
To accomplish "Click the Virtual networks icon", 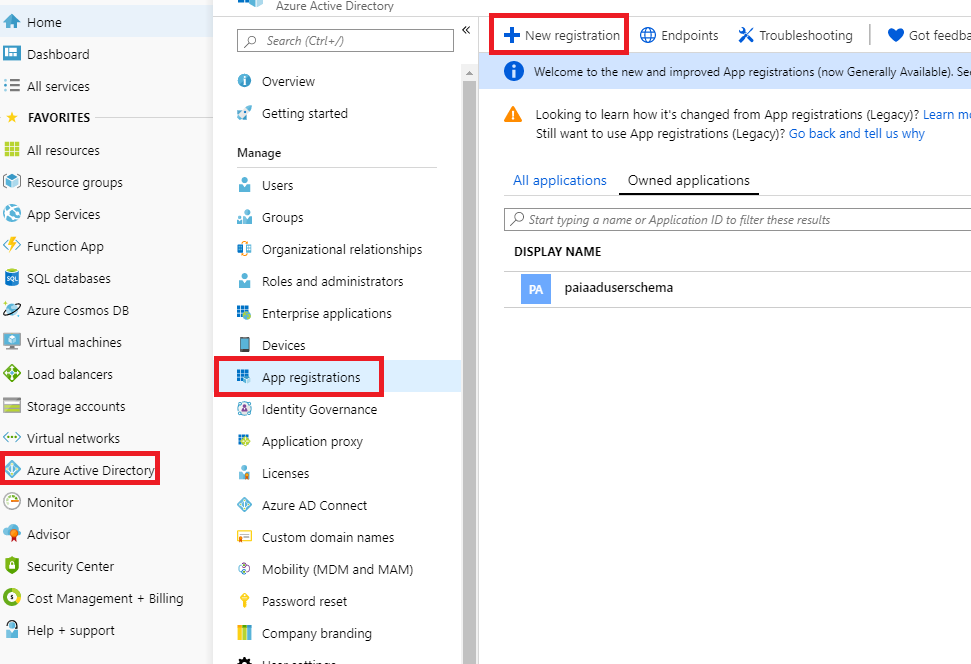I will (12, 437).
